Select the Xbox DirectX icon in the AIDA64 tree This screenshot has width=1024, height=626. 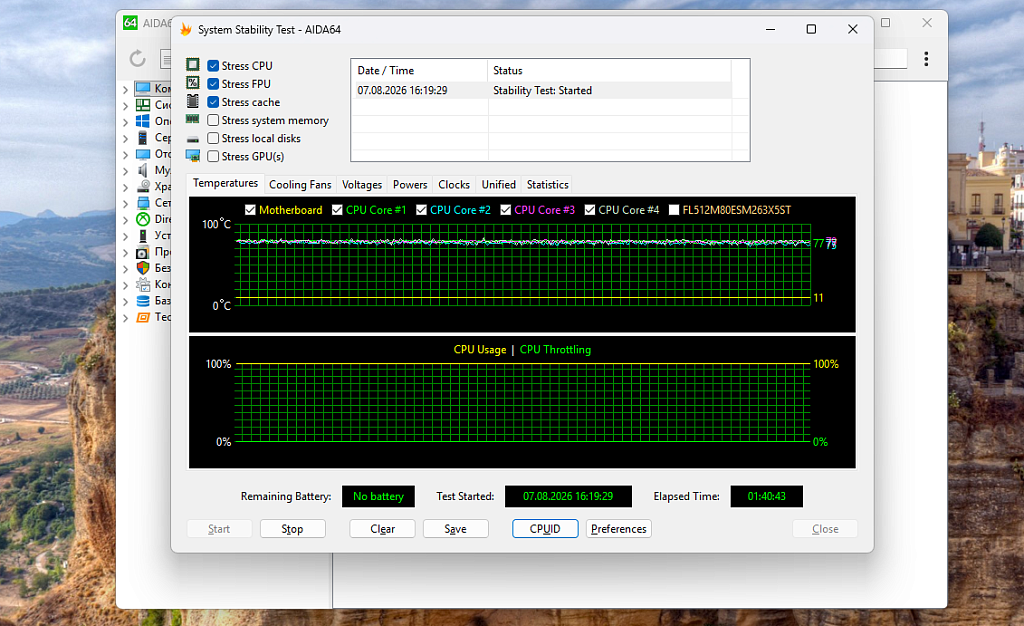143,219
